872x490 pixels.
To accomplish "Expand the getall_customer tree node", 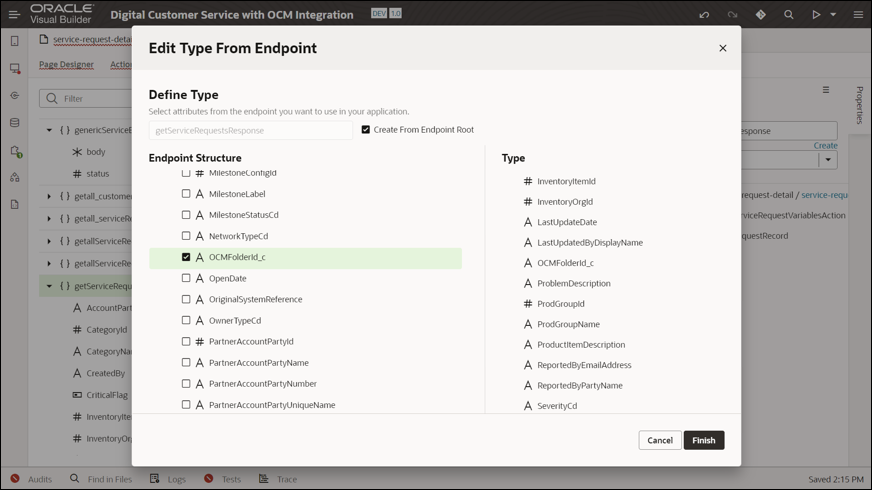I will coord(49,196).
